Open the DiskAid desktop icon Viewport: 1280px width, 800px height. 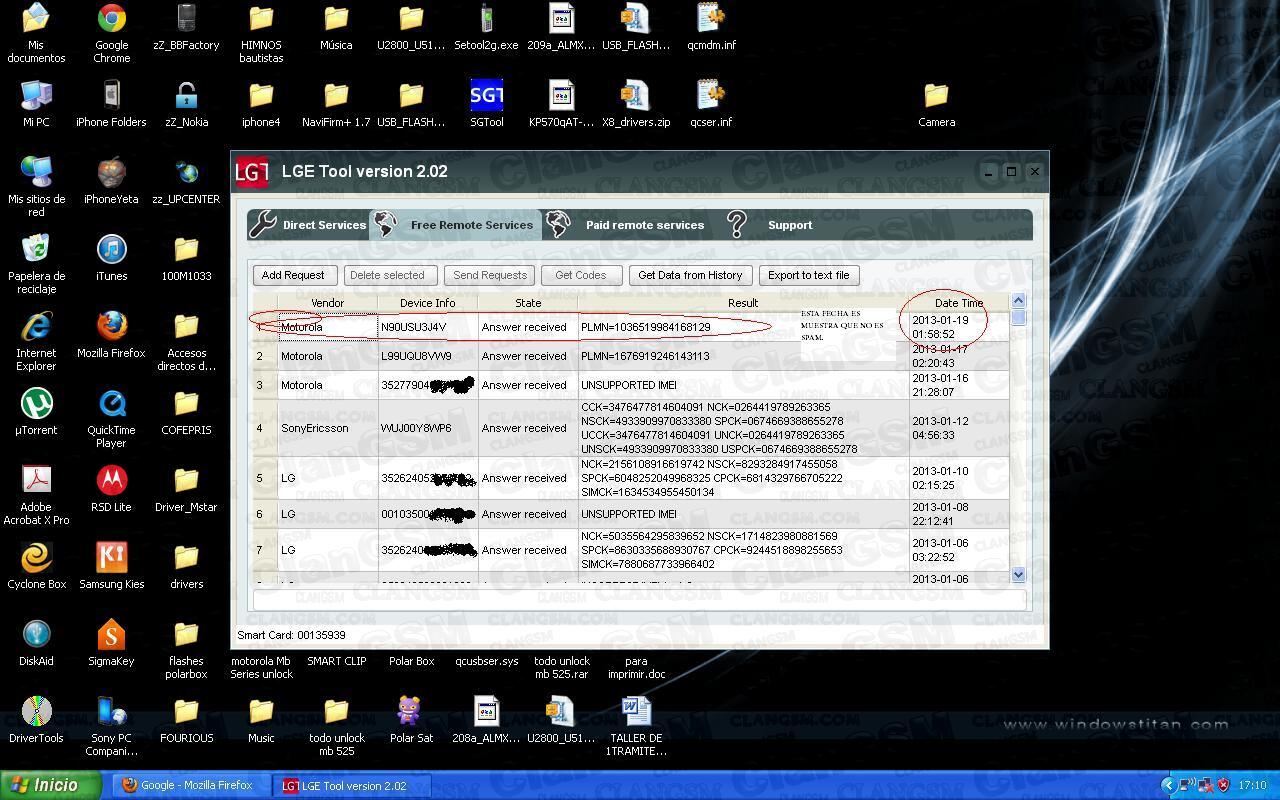pos(36,643)
